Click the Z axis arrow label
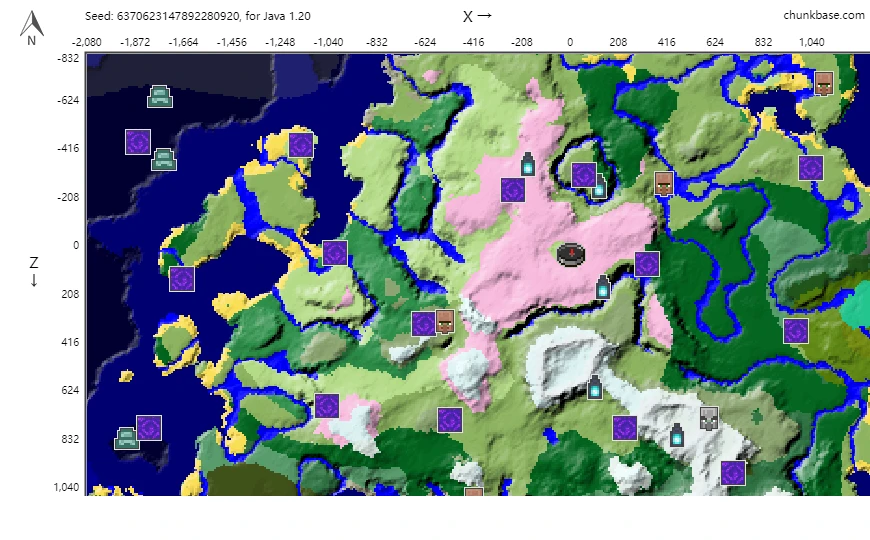Screen dimensions: 870x540 tap(34, 271)
